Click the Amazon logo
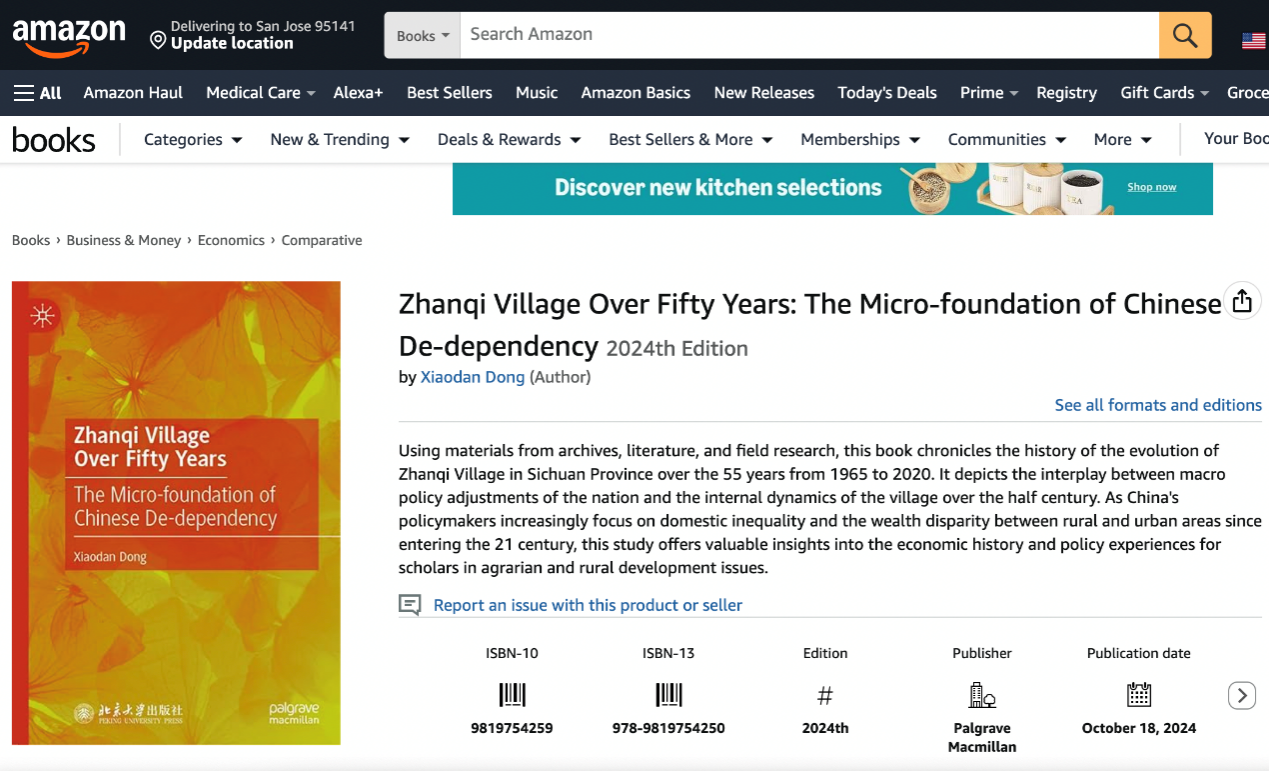 [x=69, y=38]
